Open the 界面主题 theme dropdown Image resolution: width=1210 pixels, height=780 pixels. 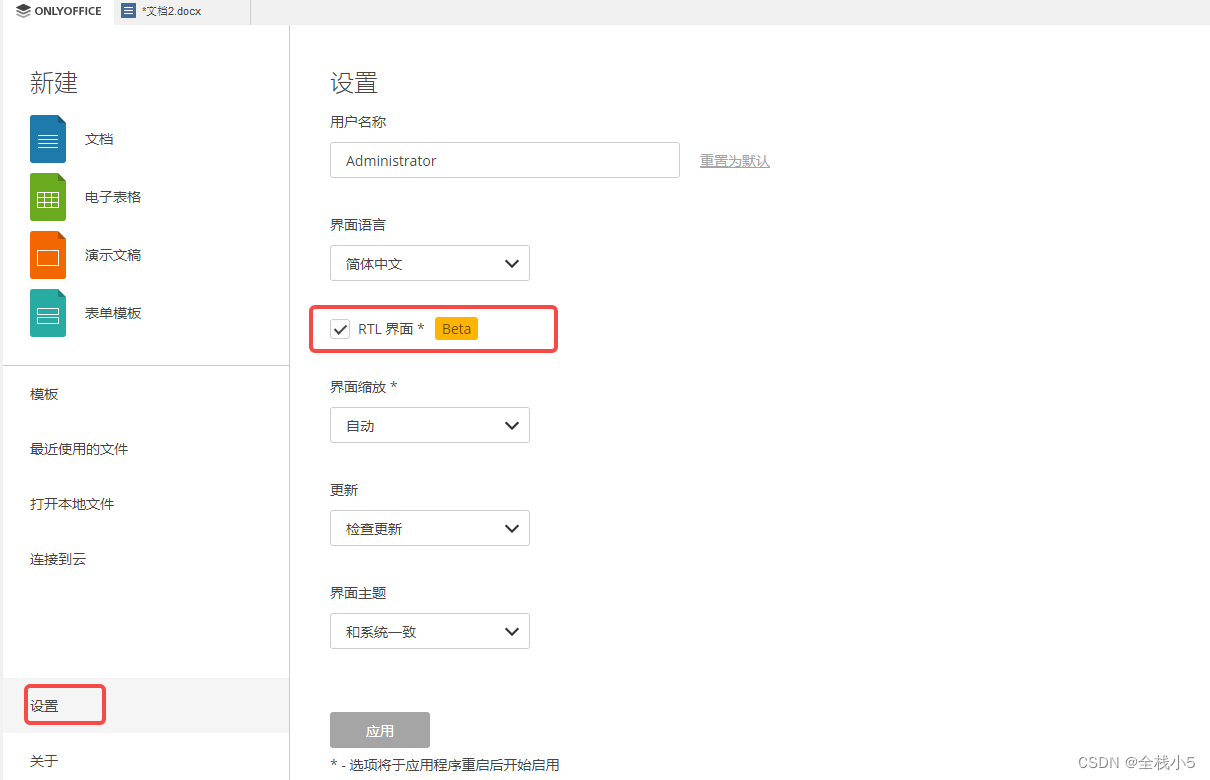430,631
